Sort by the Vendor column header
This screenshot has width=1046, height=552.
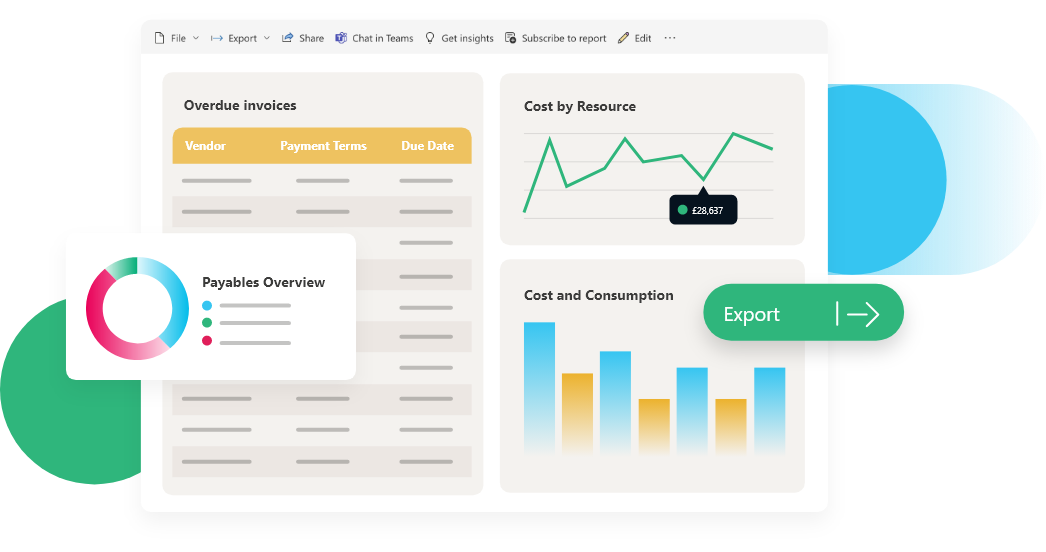[x=205, y=146]
